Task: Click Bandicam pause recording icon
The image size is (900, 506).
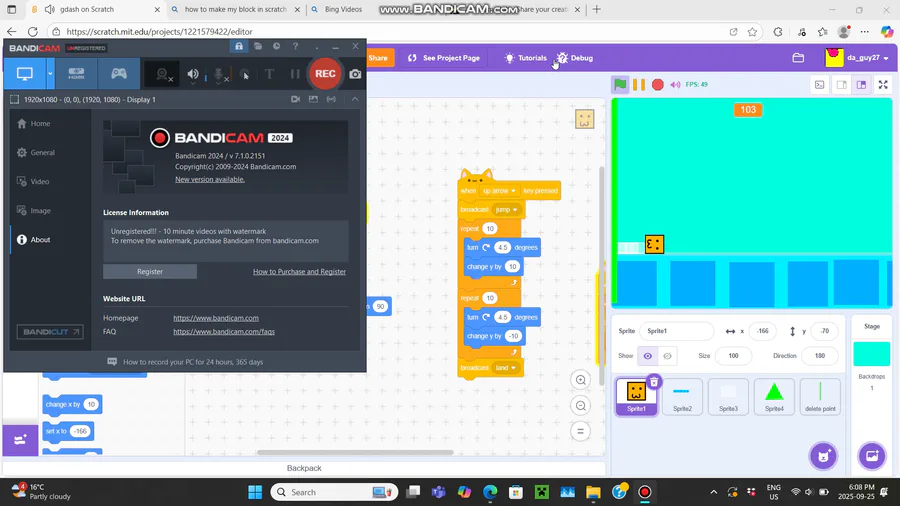Action: click(295, 74)
